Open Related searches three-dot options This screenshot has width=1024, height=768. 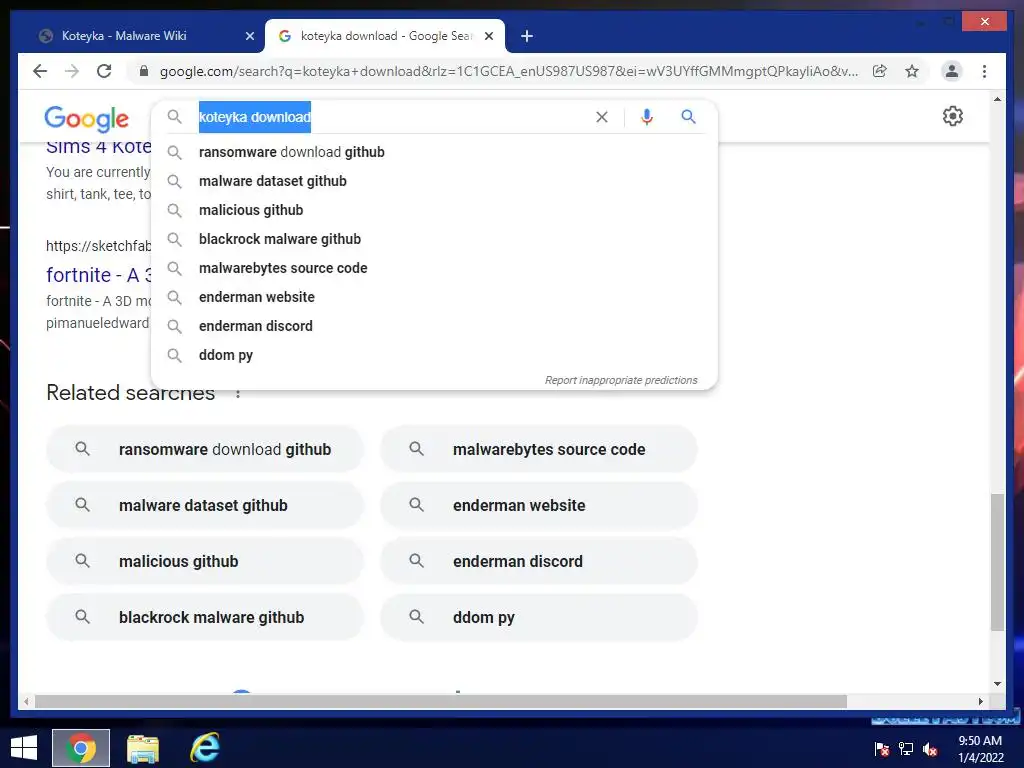[238, 394]
